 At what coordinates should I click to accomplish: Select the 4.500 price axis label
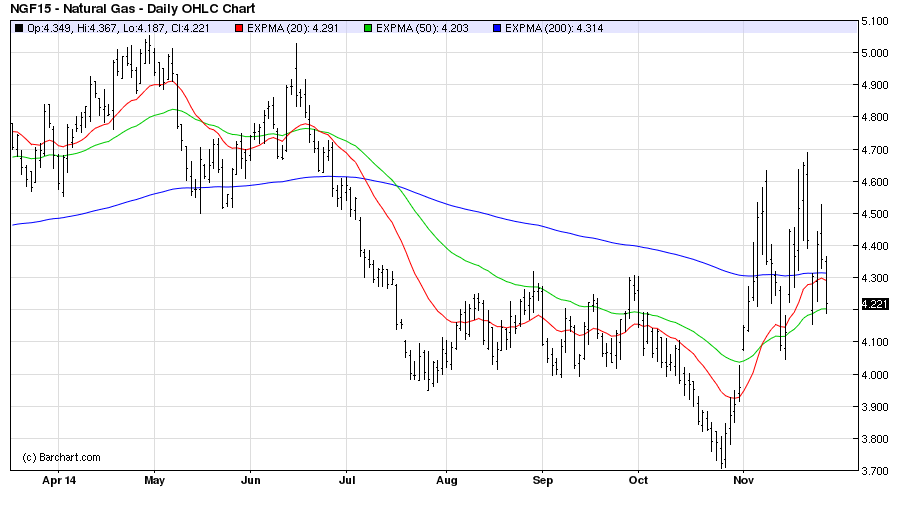click(x=875, y=214)
